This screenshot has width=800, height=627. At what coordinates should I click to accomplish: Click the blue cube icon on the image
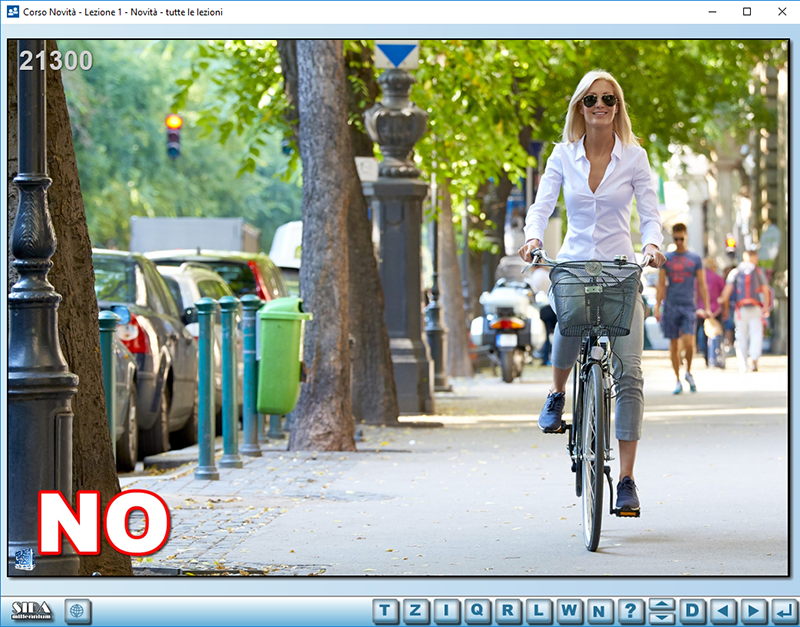[24, 559]
